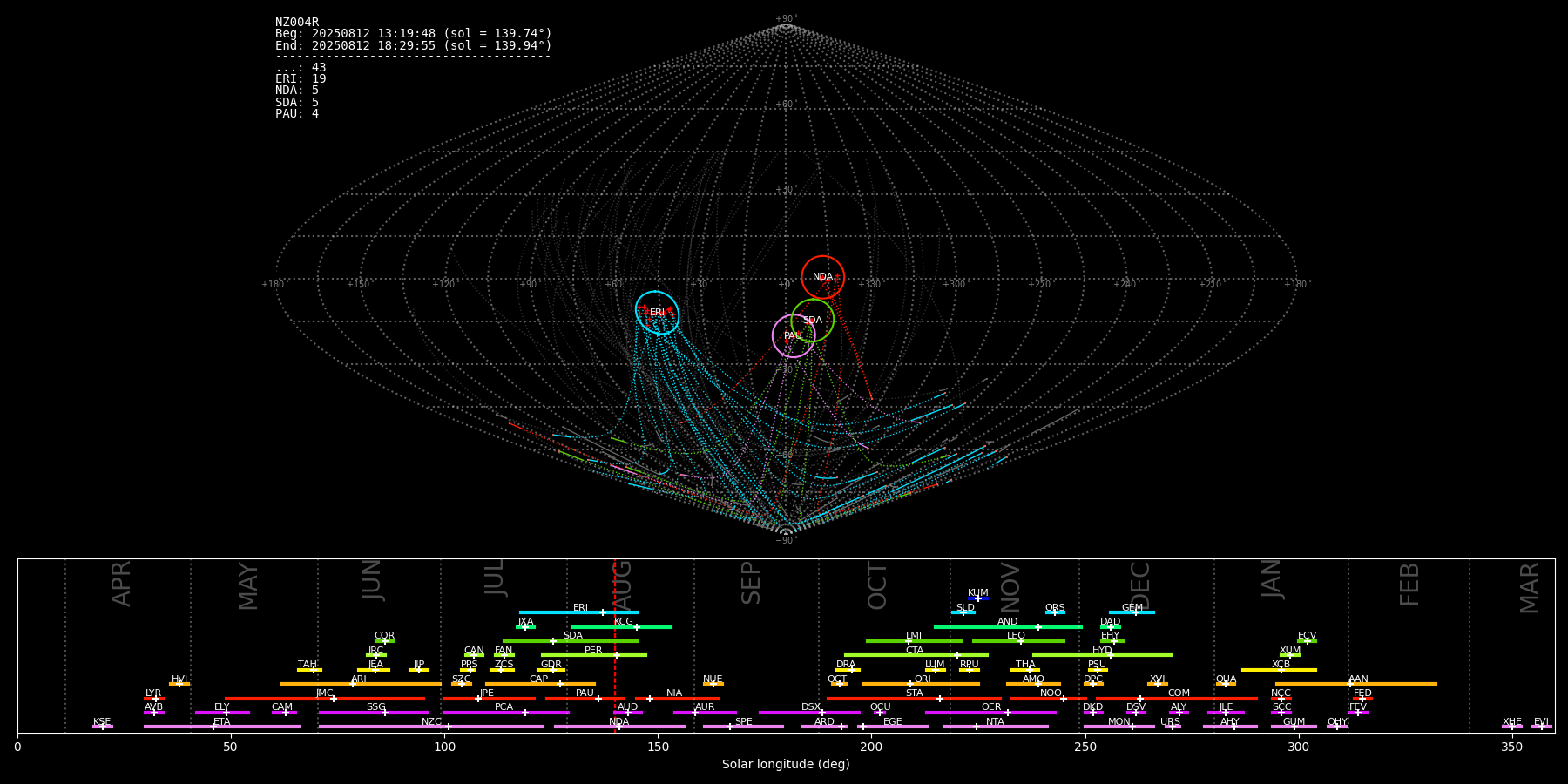Select the orange ARI shower bar
The width and height of the screenshot is (1568, 784).
pyautogui.click(x=361, y=684)
